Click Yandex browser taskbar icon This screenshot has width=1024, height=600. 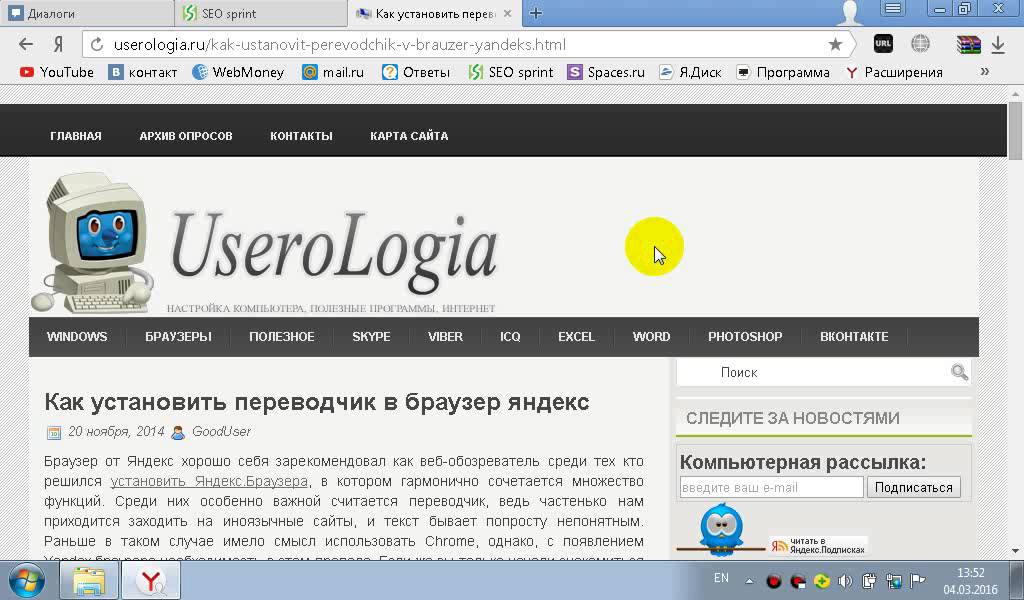coord(152,580)
